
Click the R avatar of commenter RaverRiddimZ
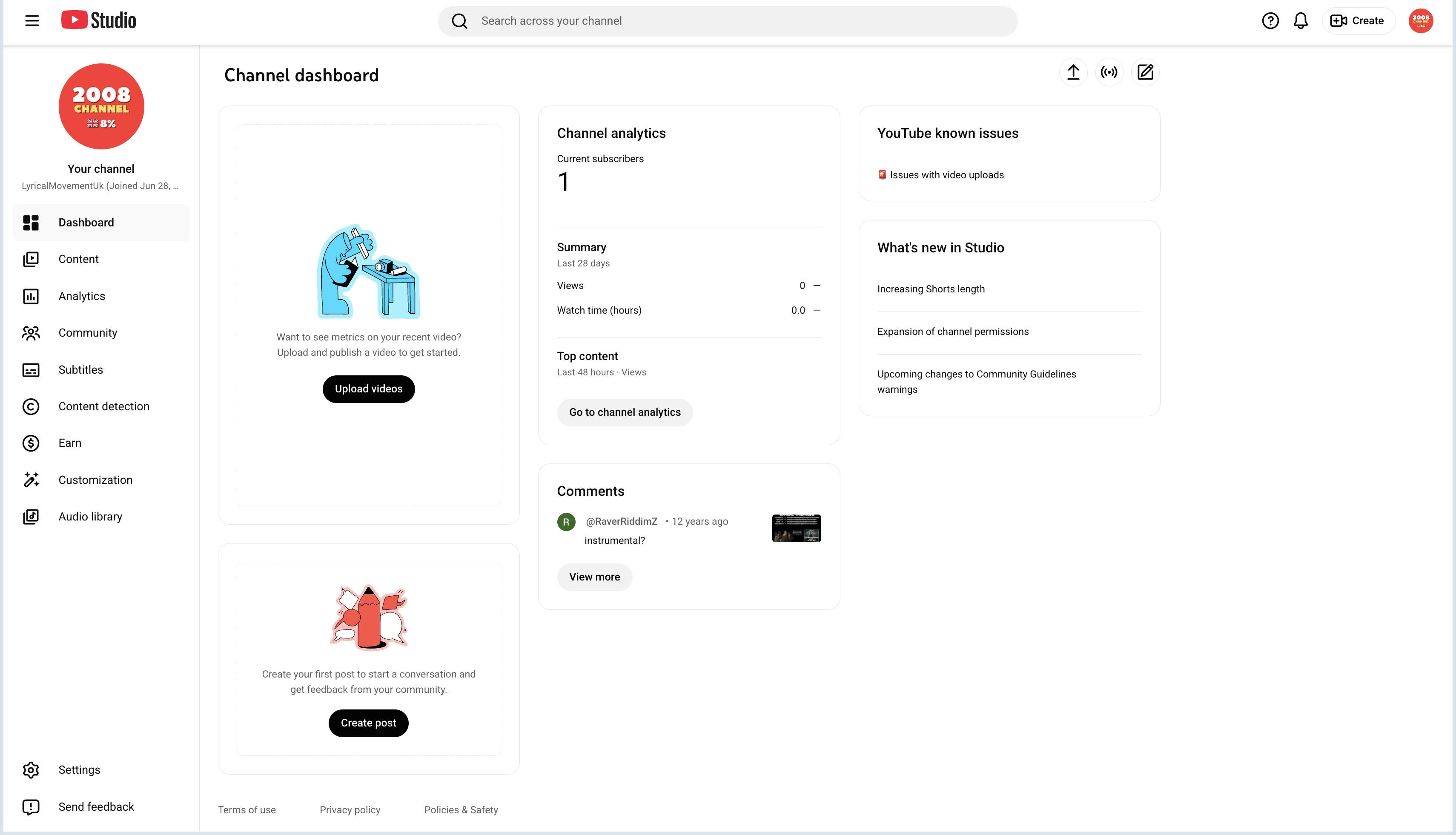(x=566, y=522)
